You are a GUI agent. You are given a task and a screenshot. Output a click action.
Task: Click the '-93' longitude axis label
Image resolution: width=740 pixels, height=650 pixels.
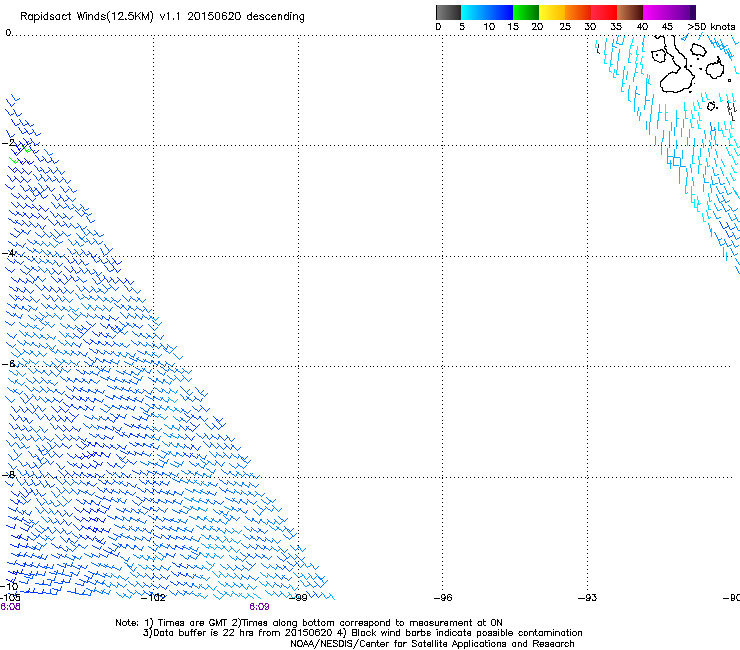tap(588, 598)
